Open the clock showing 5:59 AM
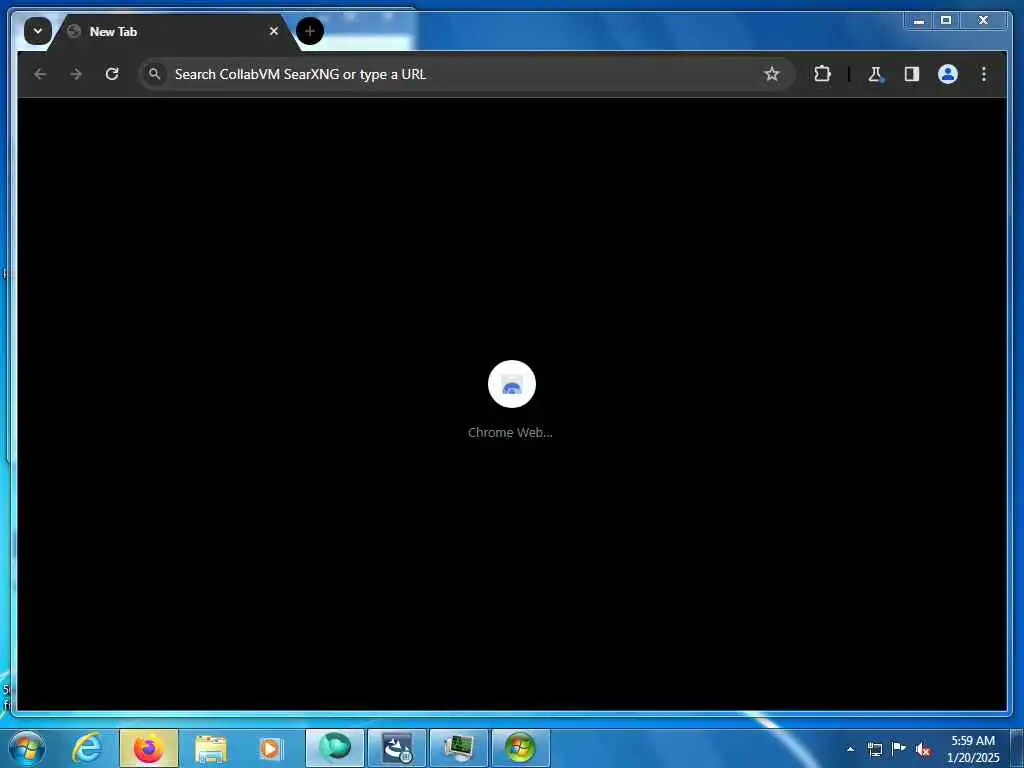Screen dimensions: 1024x768 973,748
